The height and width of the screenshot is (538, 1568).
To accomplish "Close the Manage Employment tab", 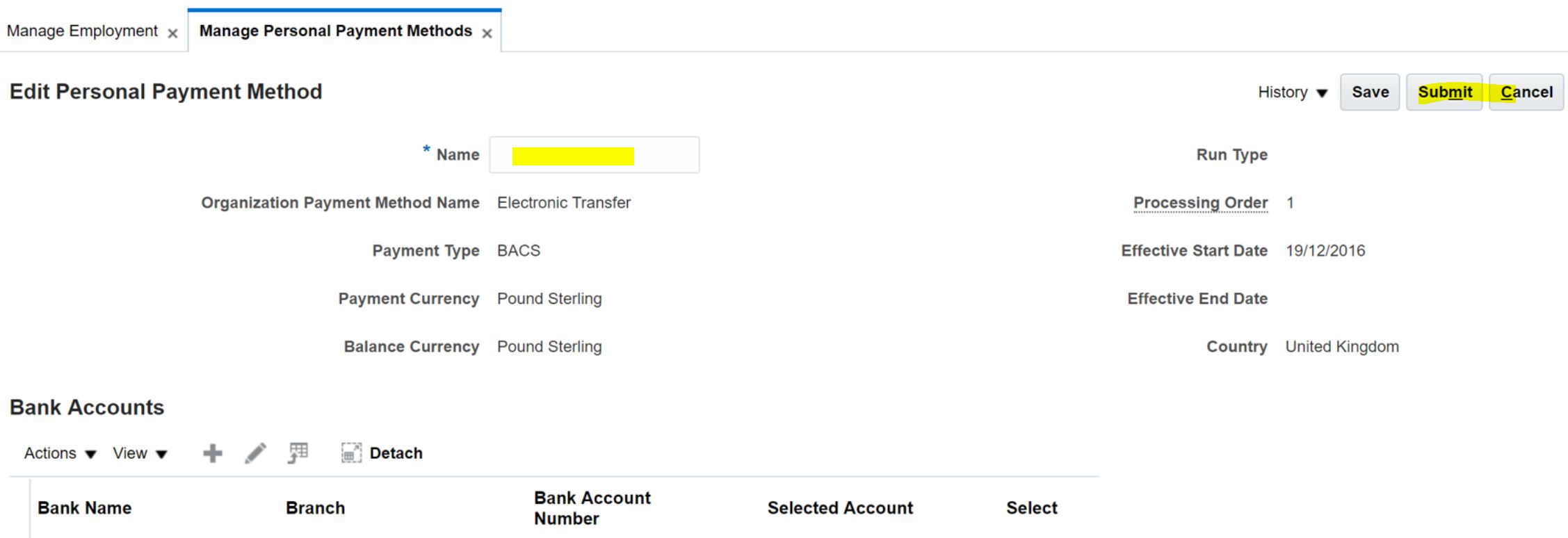I will [x=172, y=32].
